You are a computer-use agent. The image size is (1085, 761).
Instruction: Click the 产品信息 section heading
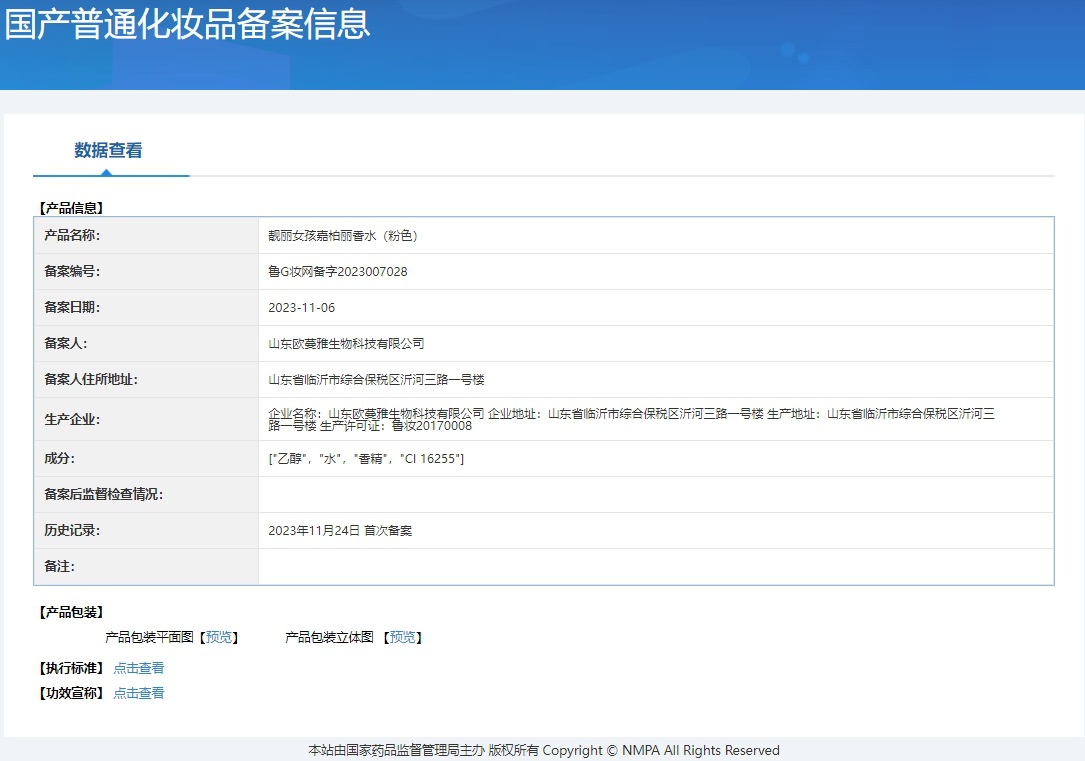point(71,208)
